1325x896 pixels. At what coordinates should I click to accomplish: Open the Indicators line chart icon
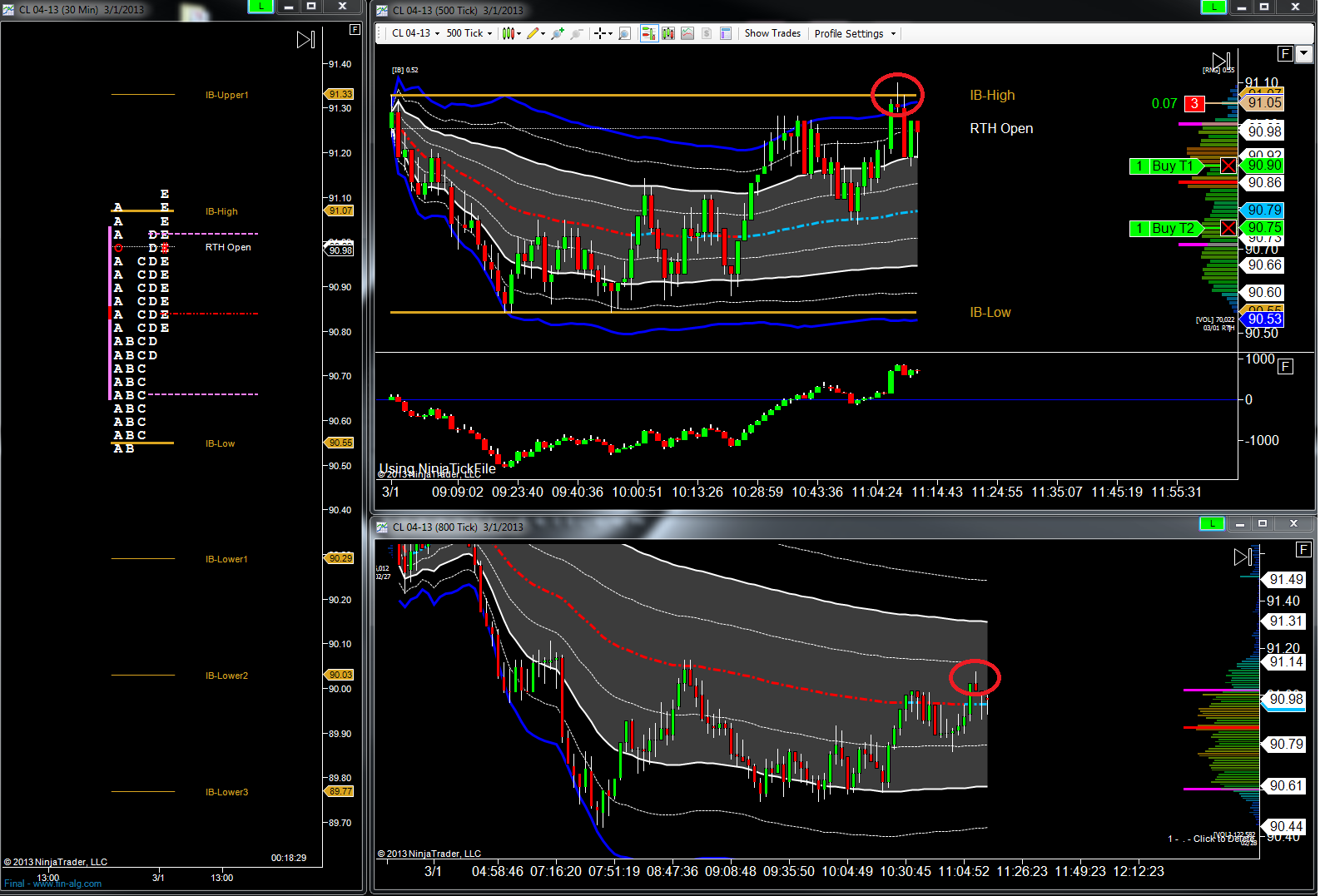tap(687, 33)
